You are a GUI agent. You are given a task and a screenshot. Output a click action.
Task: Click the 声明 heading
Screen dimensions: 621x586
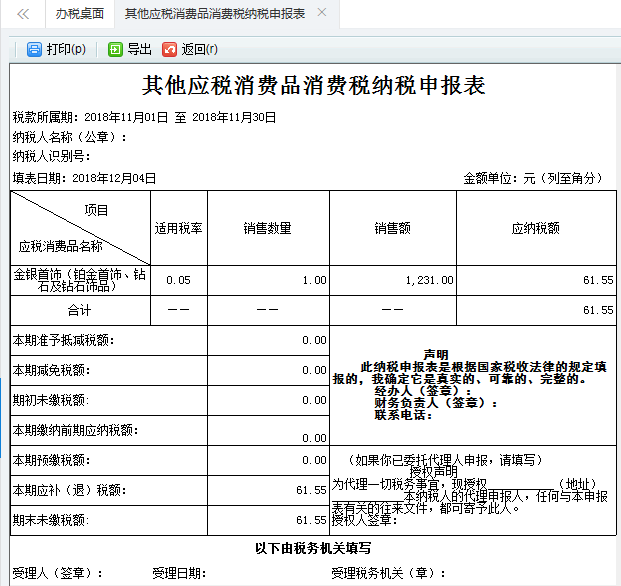(x=436, y=354)
